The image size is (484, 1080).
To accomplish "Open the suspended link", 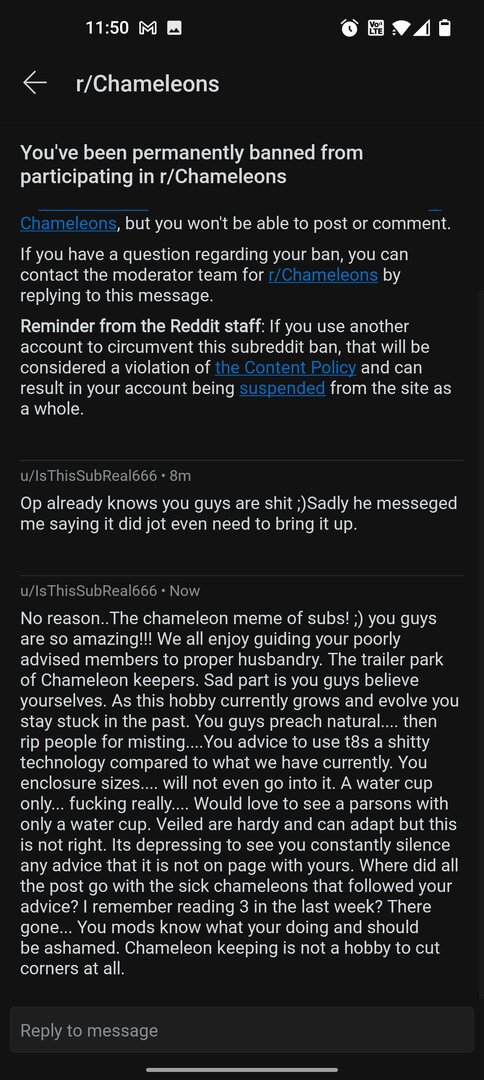I will (x=282, y=388).
